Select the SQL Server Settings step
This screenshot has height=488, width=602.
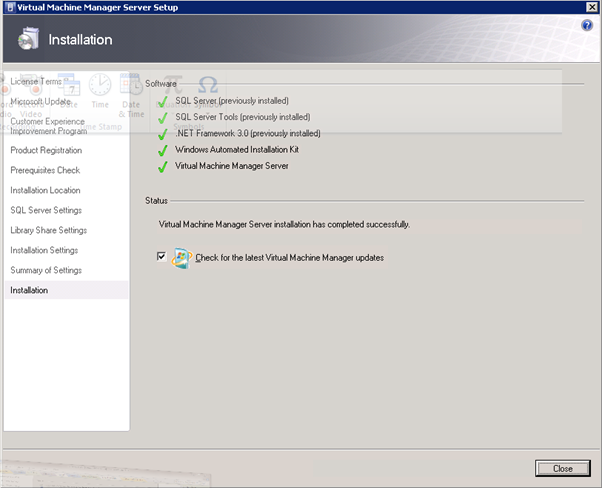point(46,210)
